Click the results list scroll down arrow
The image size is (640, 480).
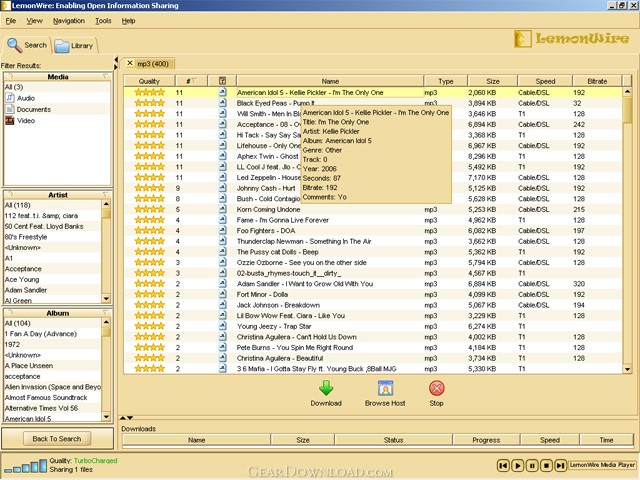pos(627,369)
